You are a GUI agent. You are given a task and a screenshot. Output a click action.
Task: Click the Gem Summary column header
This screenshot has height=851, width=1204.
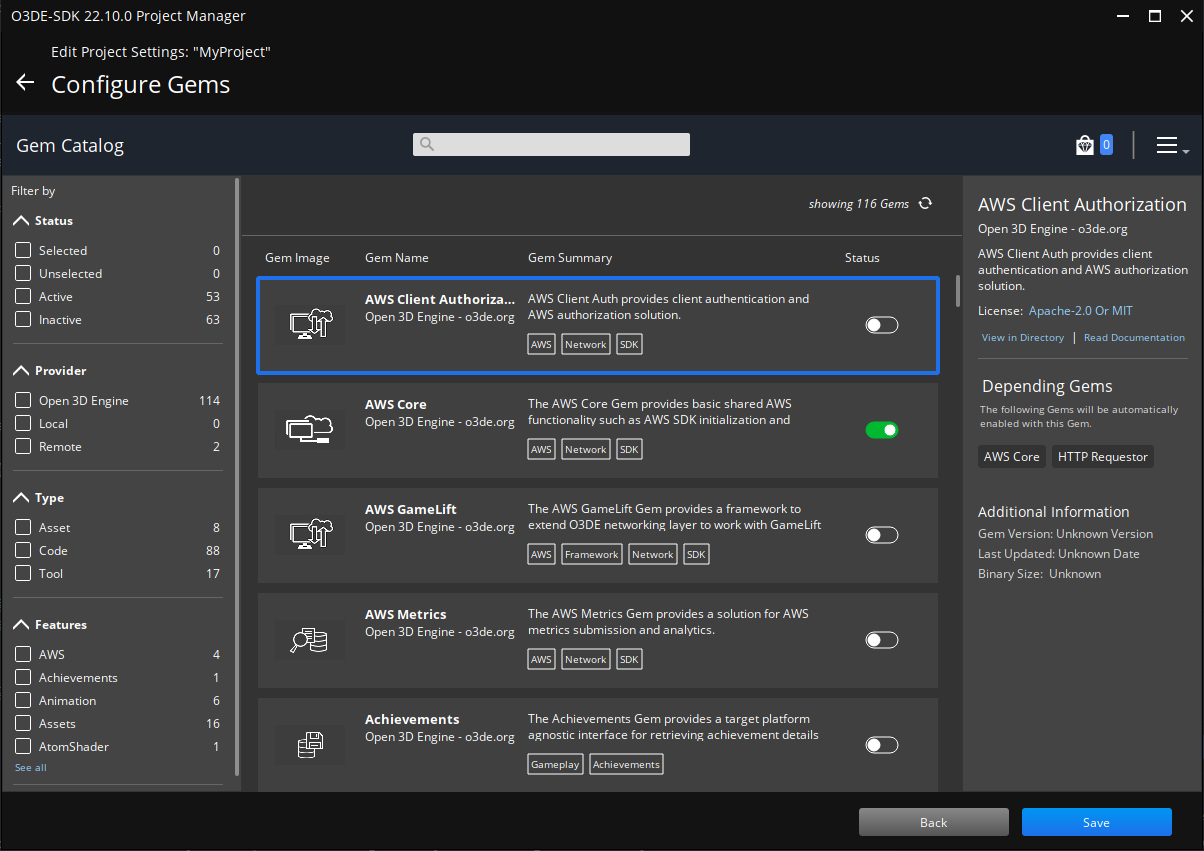(x=570, y=258)
